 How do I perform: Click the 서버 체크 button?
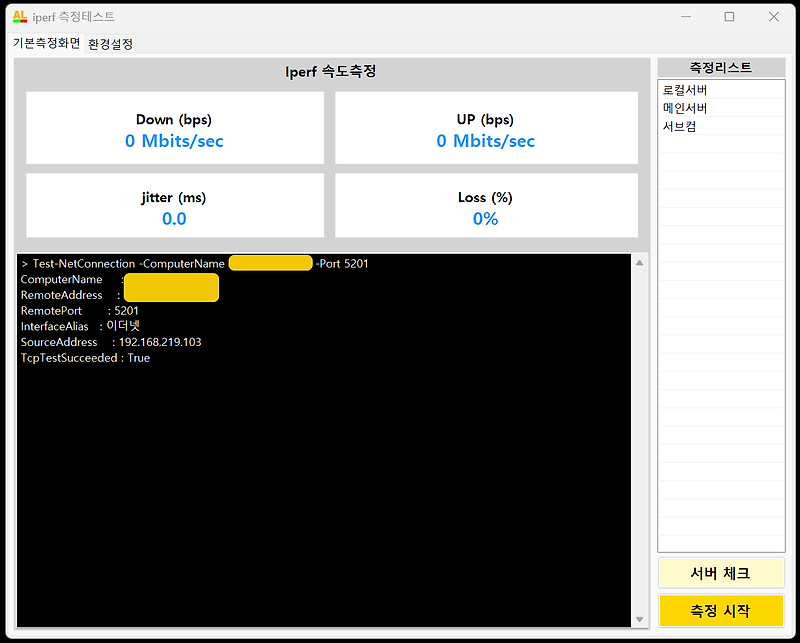coord(720,572)
